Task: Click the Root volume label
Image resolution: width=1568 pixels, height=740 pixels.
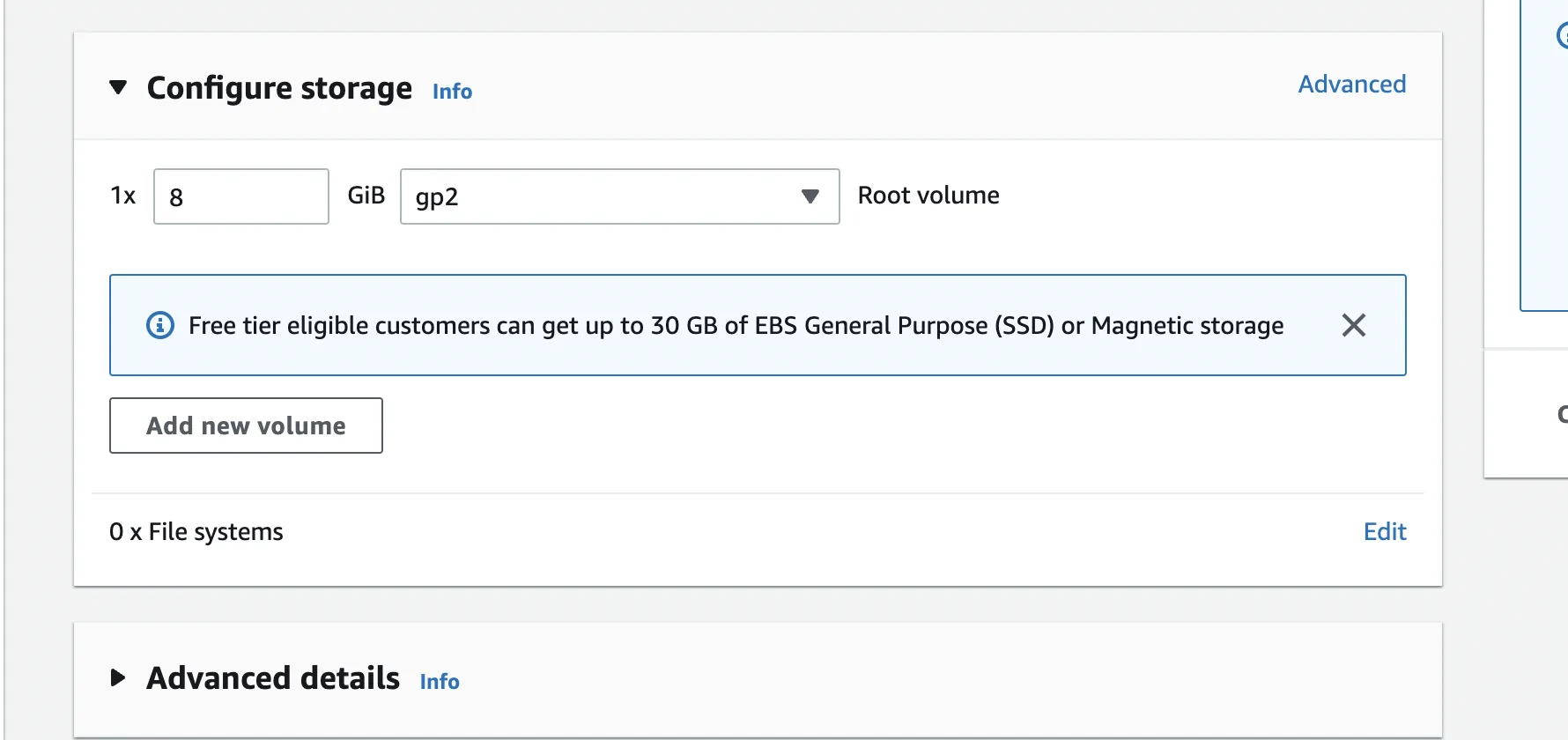Action: (928, 196)
